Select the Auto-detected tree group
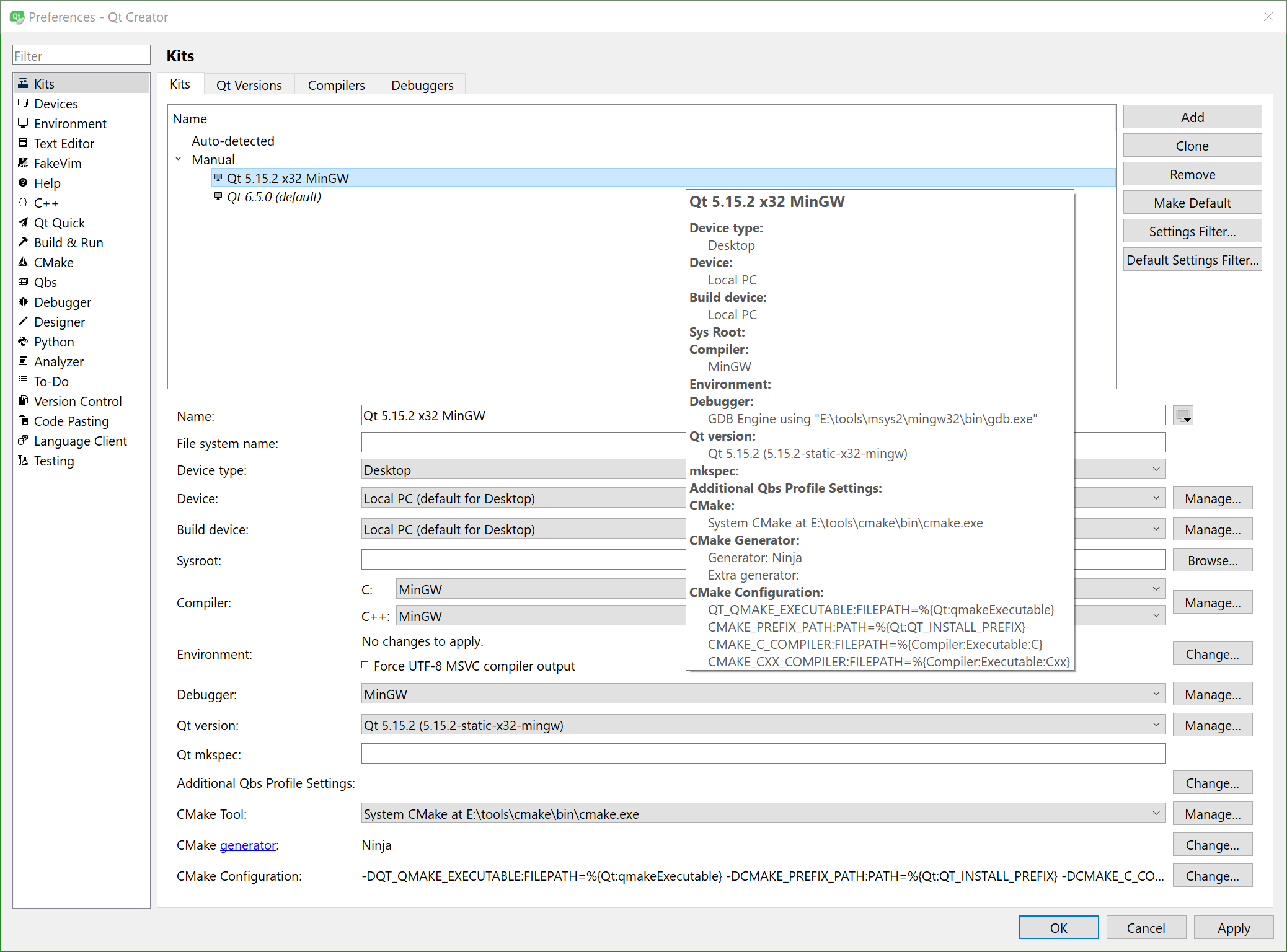Screen dimensions: 1287x952 (232, 141)
